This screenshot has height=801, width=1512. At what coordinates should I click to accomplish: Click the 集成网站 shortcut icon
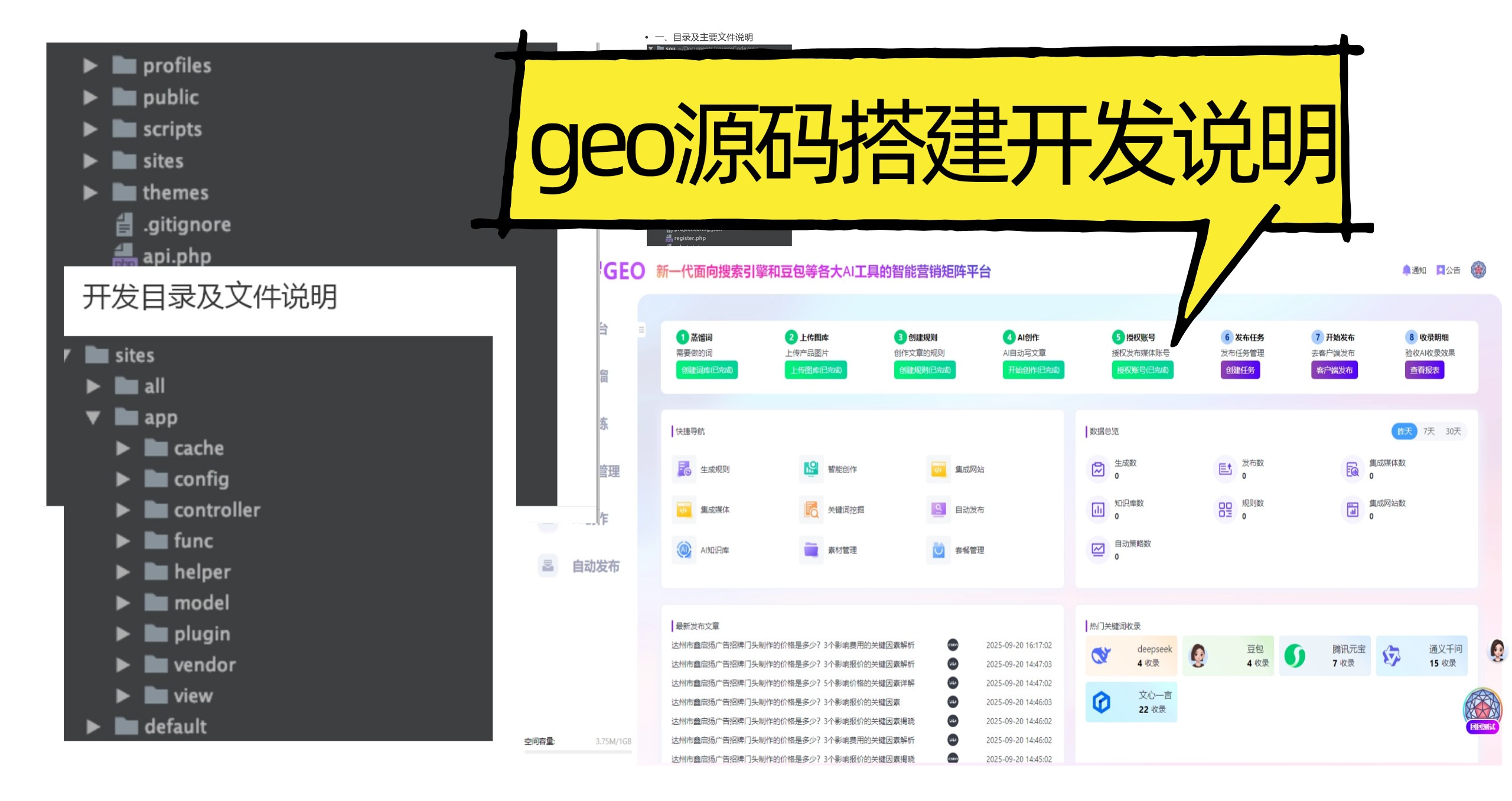(x=939, y=469)
